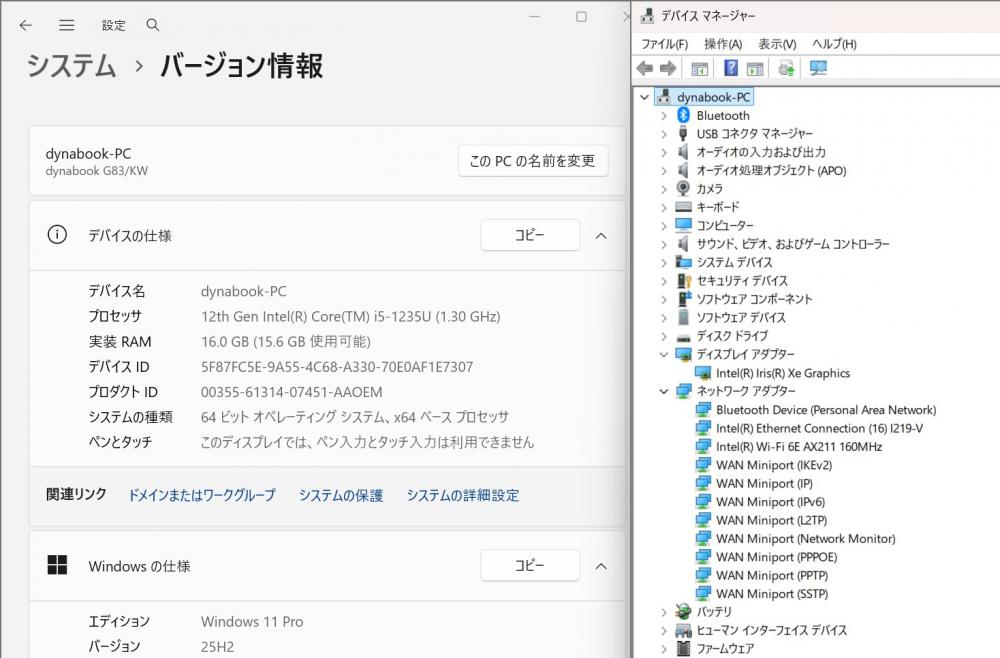1000x658 pixels.
Task: Click the キーボード keyboard icon
Action: 683,207
